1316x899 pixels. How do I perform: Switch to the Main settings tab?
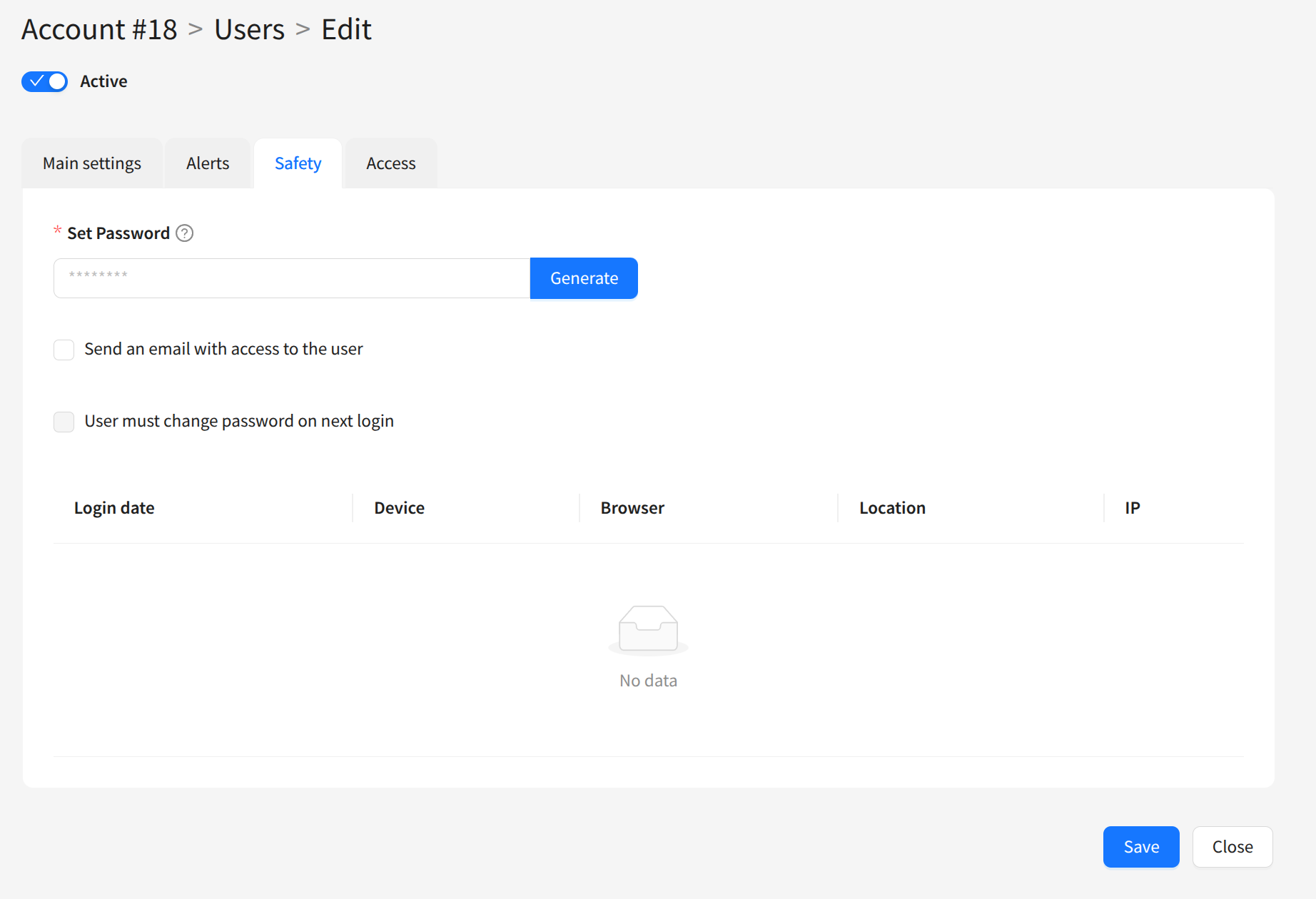coord(92,163)
